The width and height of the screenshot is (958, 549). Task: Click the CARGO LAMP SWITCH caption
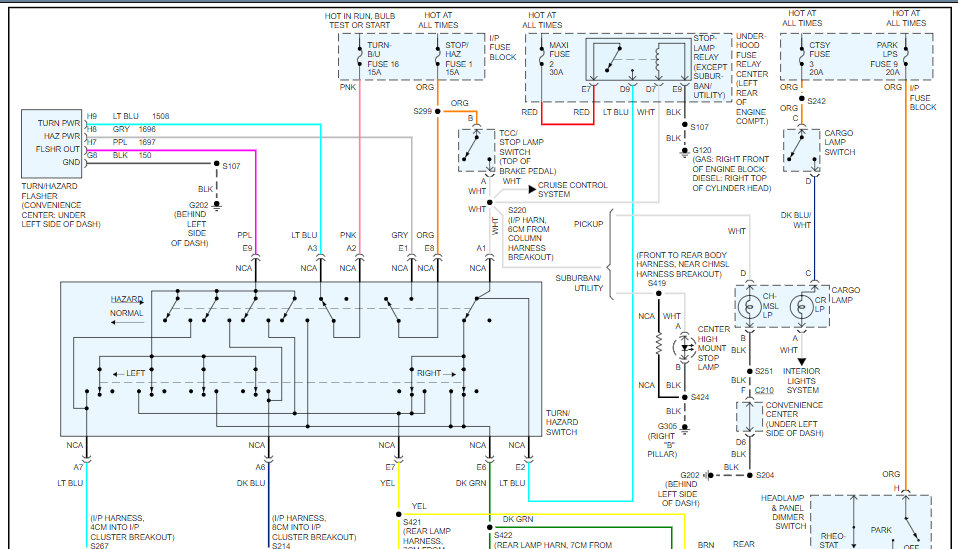pyautogui.click(x=839, y=142)
